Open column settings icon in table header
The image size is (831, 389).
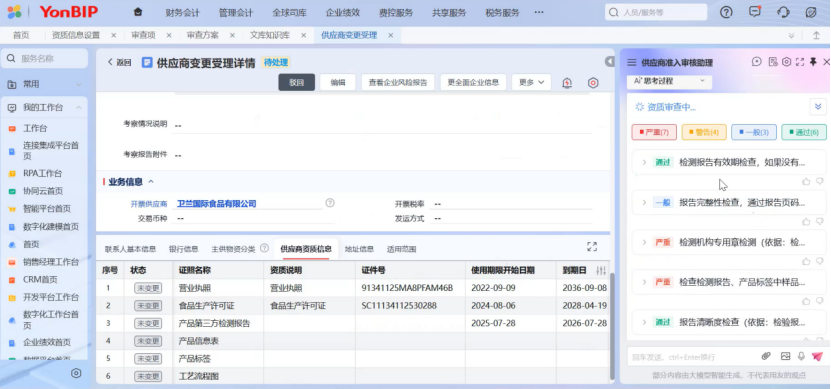(x=601, y=270)
